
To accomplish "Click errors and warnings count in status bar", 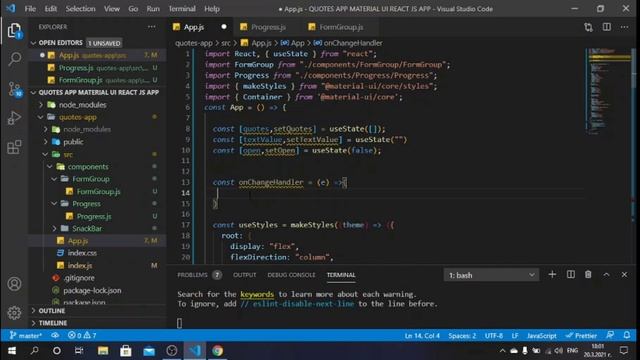I will point(82,336).
